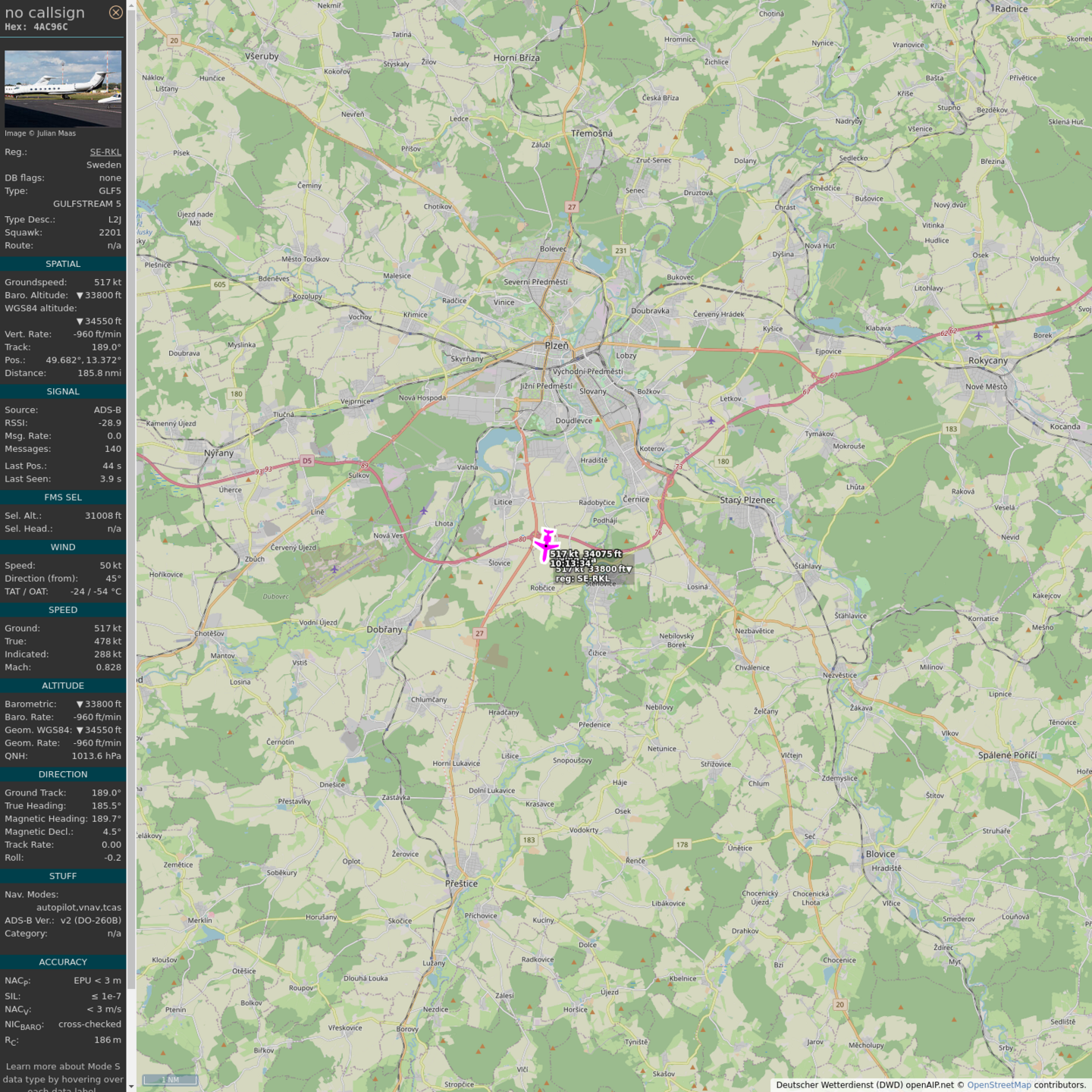Click route 27 shield near Třemošná

[572, 206]
